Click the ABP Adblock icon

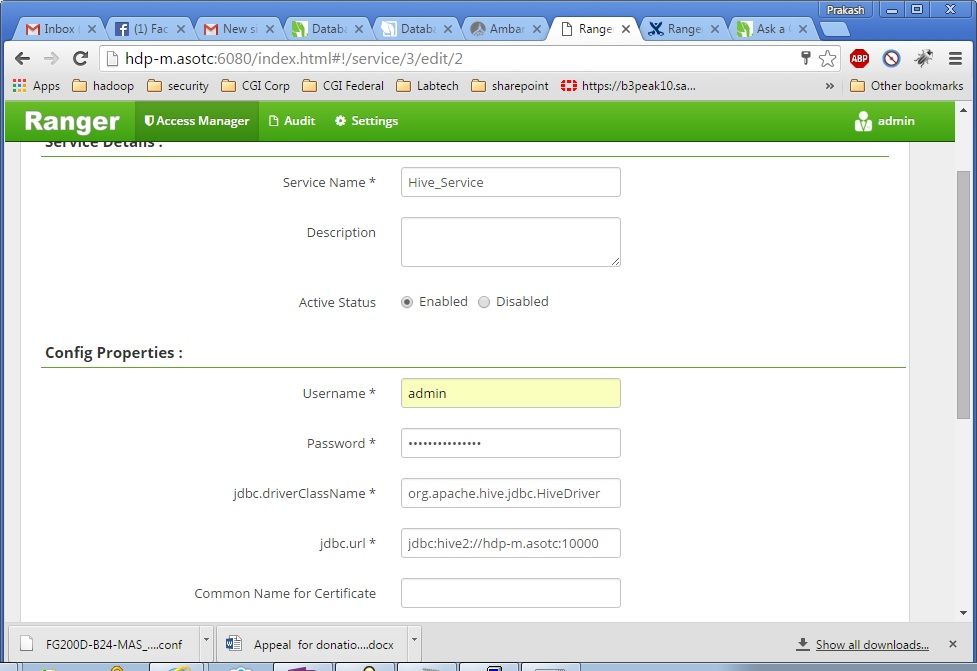point(860,58)
